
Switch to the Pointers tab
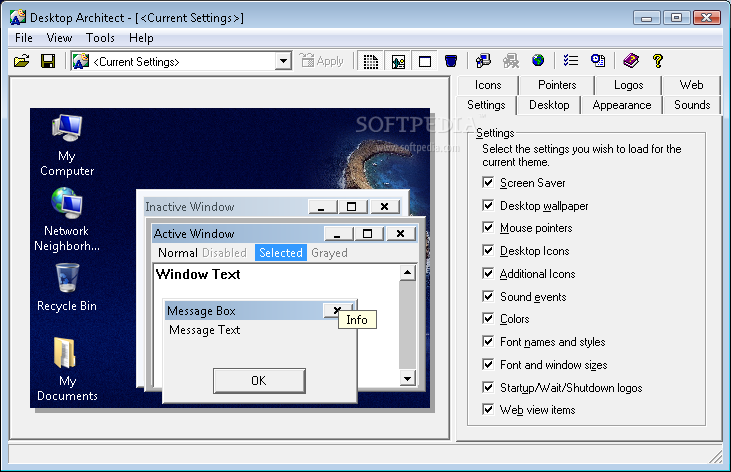point(557,85)
